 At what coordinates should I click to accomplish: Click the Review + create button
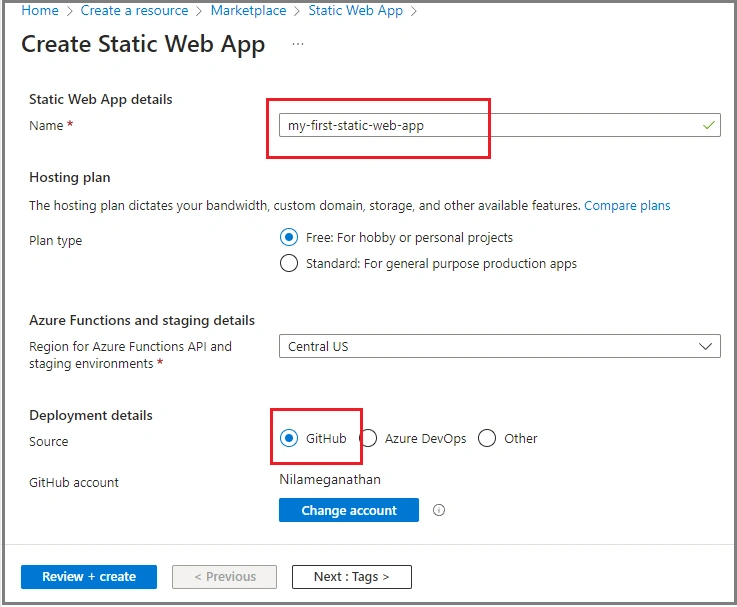pyautogui.click(x=89, y=577)
